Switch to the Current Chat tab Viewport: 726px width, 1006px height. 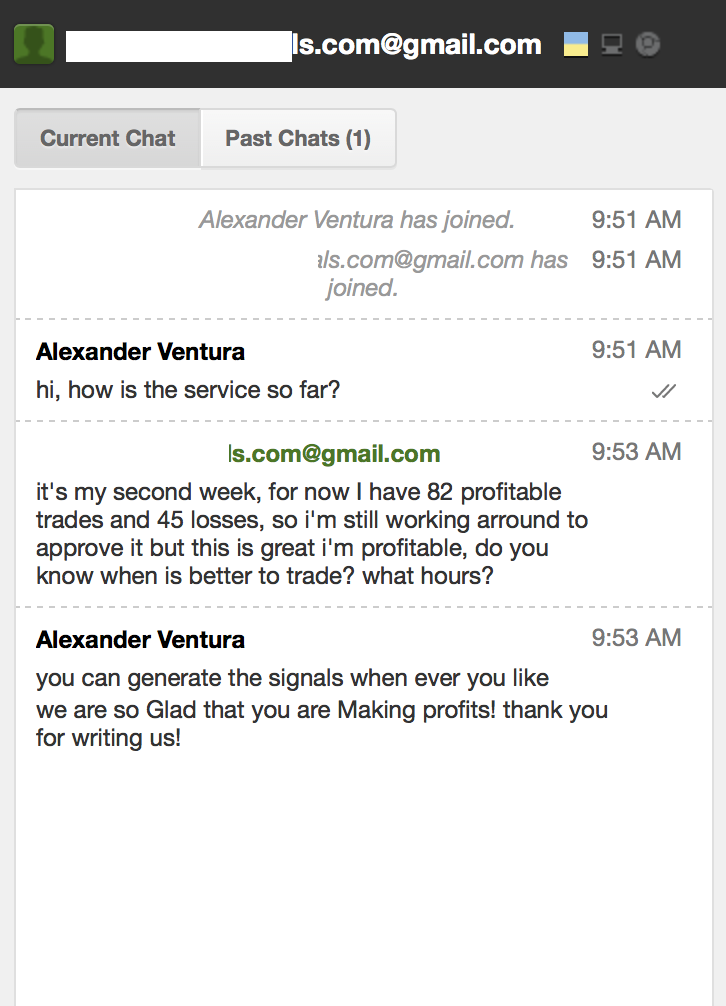[108, 139]
